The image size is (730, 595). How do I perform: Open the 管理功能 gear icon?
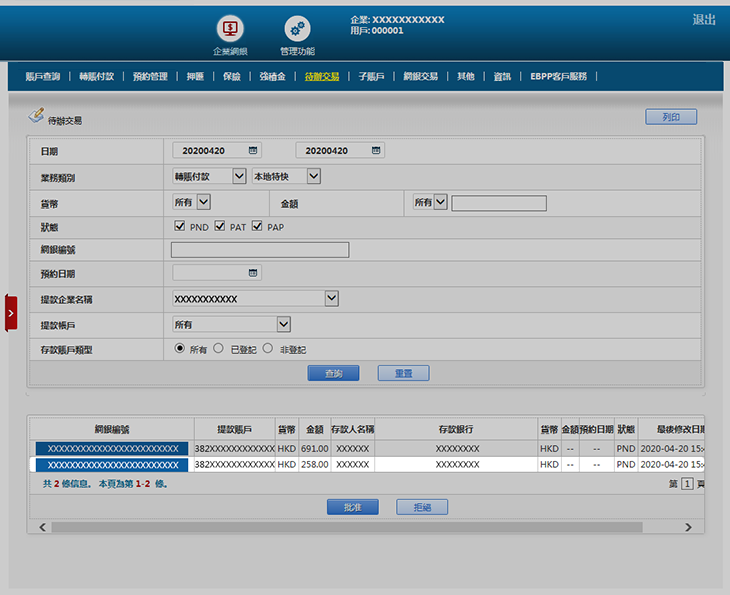[x=297, y=29]
